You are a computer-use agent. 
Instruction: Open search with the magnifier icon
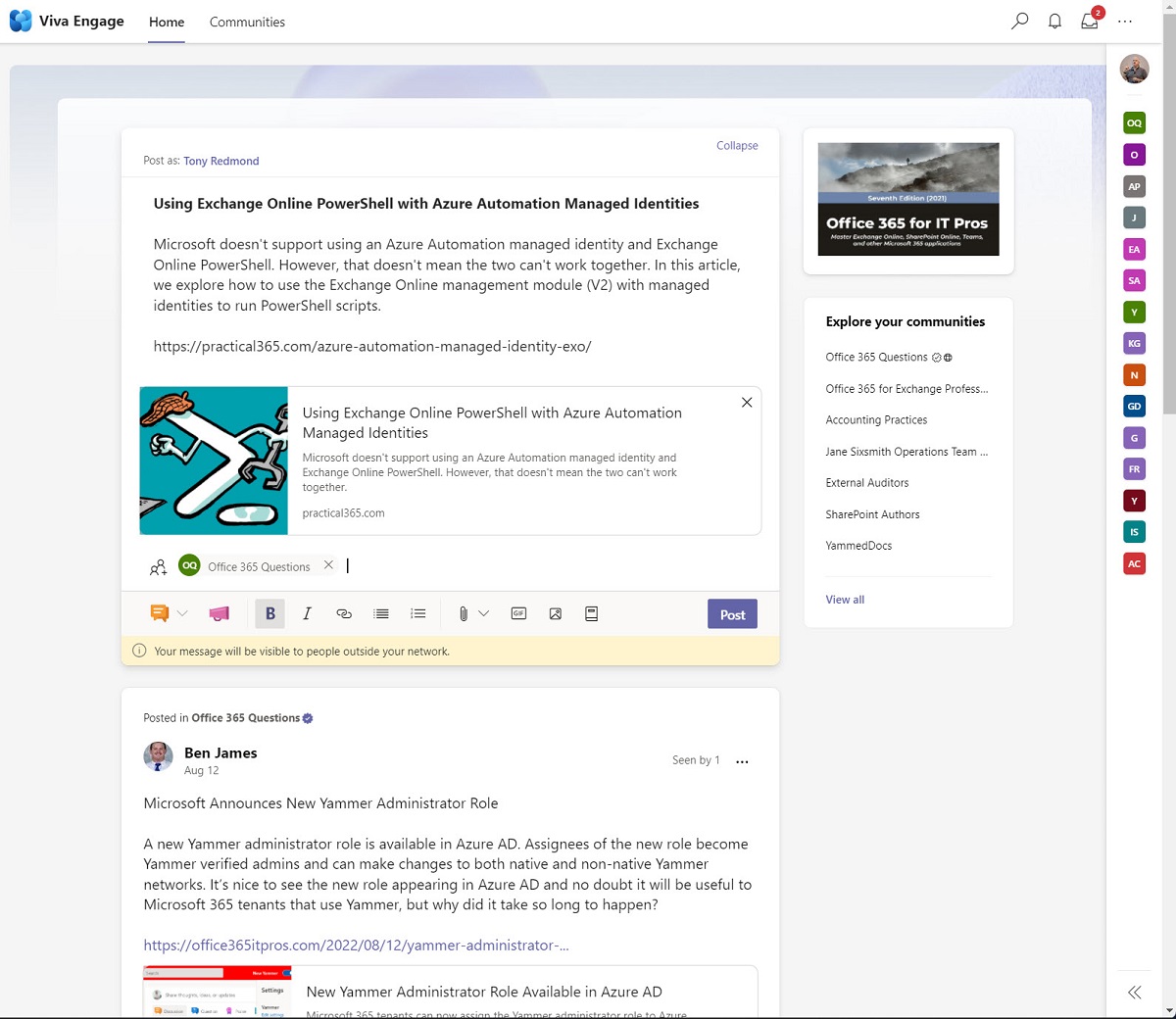(x=1019, y=21)
